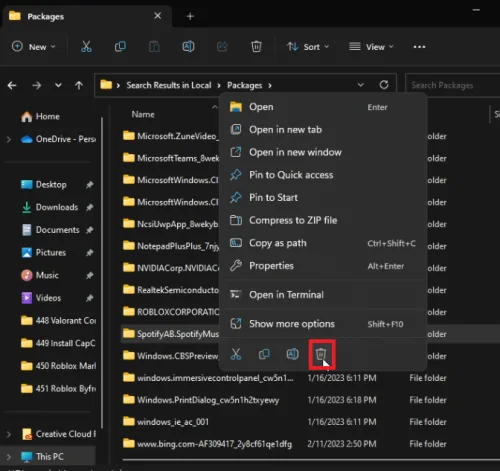Open the 451 Roblox Byfron folder shortcut
Screen dimensions: 500x471
pos(58,389)
